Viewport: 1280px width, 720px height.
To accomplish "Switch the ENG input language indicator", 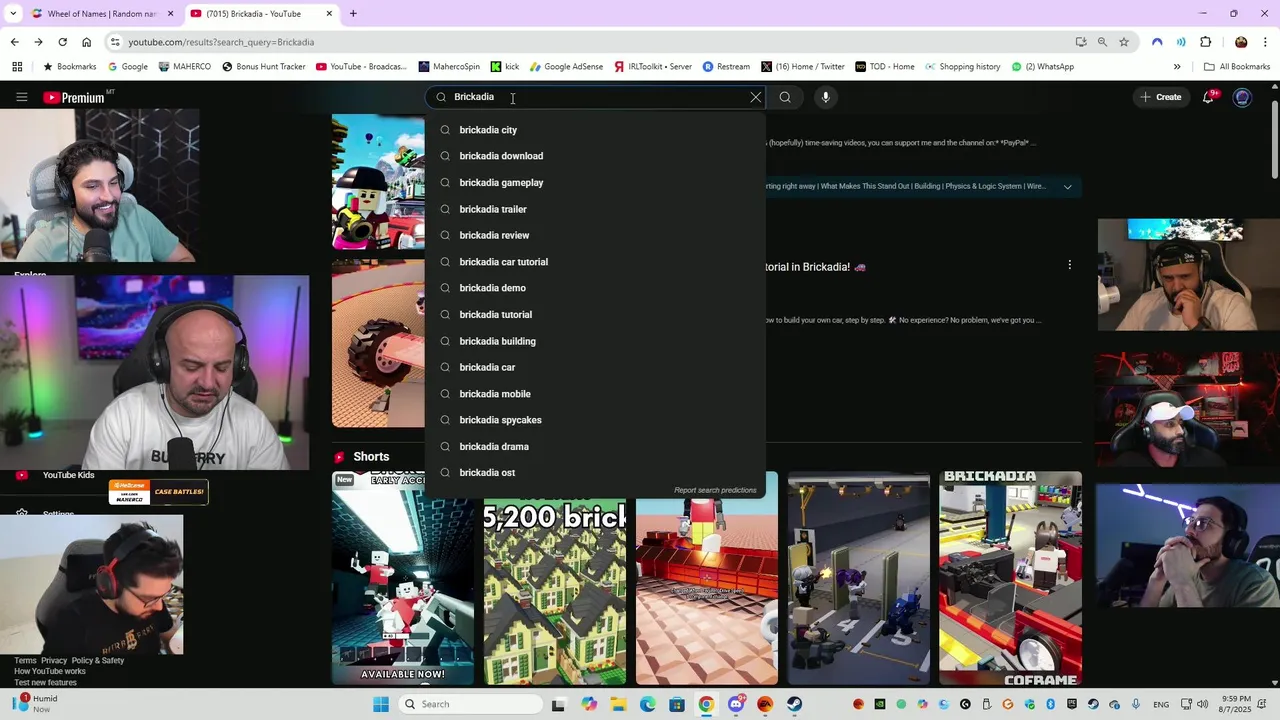I will pos(1161,704).
